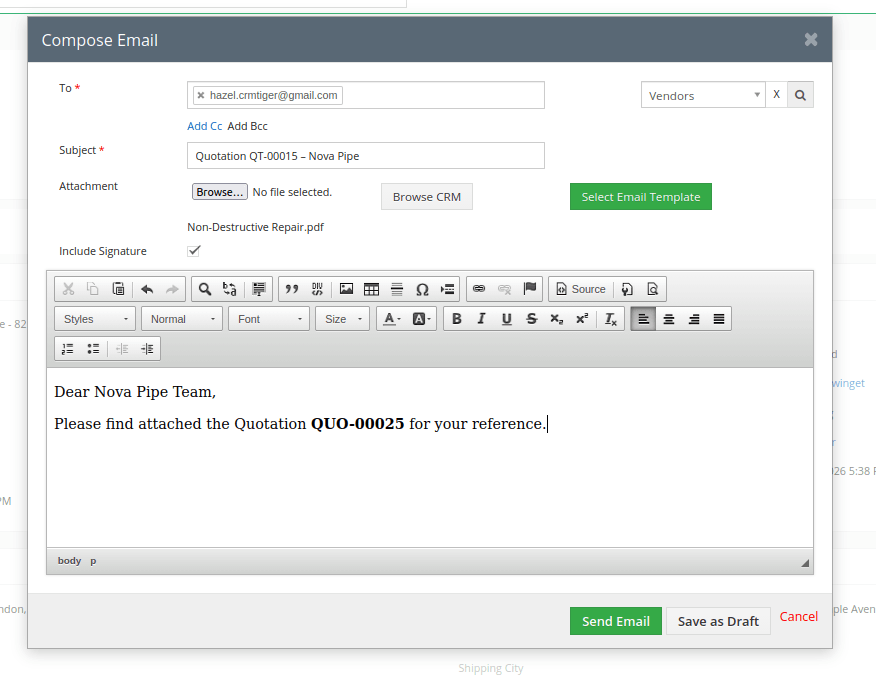Toggle underline formatting
The height and width of the screenshot is (681, 876).
(506, 319)
